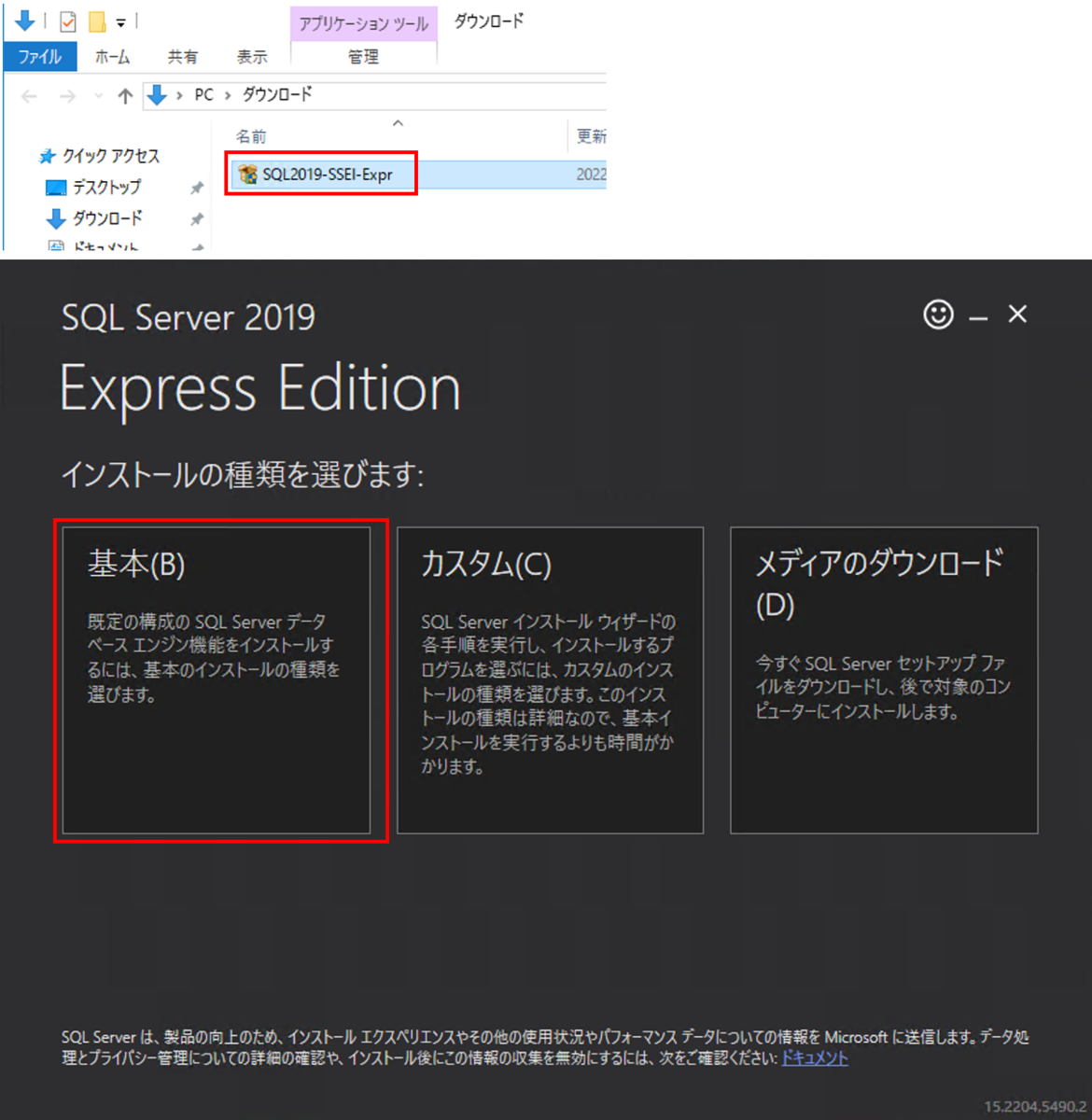Open the quick access toolbar customize dropdown
Image resolution: width=1092 pixels, height=1120 pixels.
tap(120, 22)
